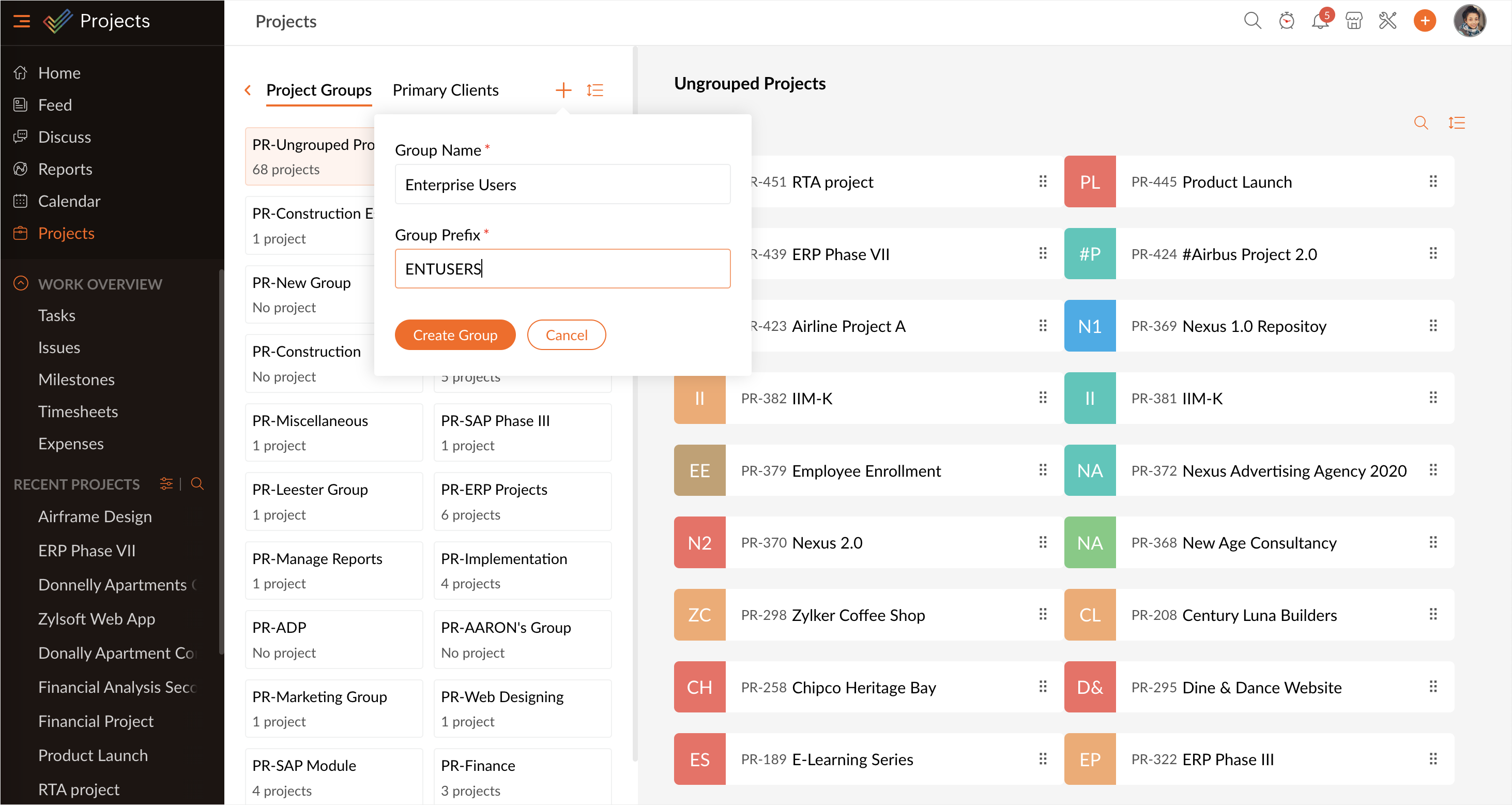Screen dimensions: 1512x805
Task: Search within Ungrouped Projects
Action: [1421, 123]
